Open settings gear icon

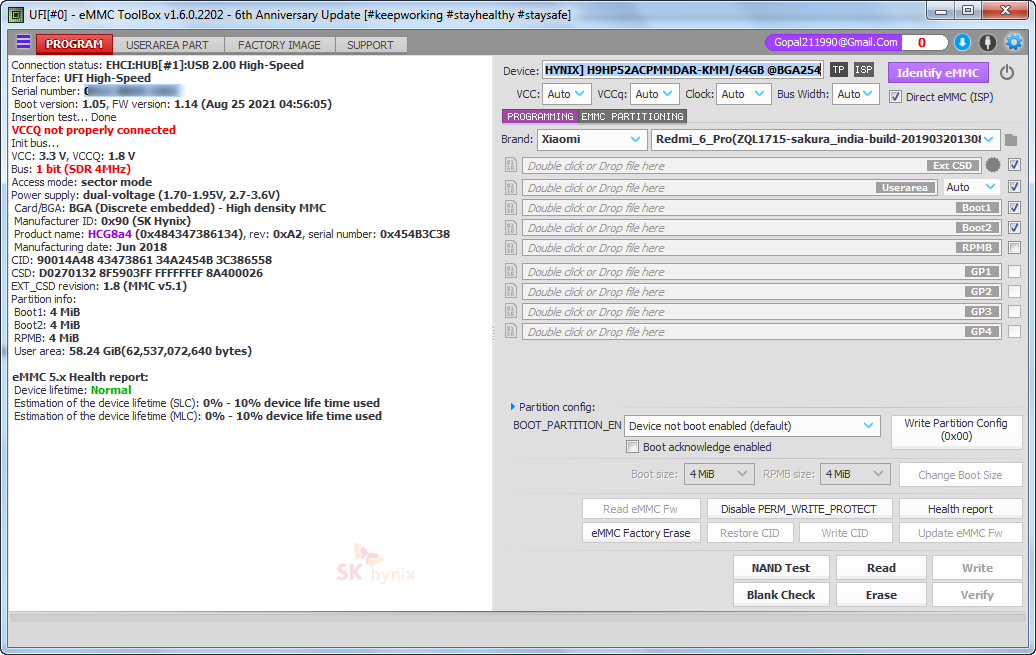pyautogui.click(x=1014, y=42)
